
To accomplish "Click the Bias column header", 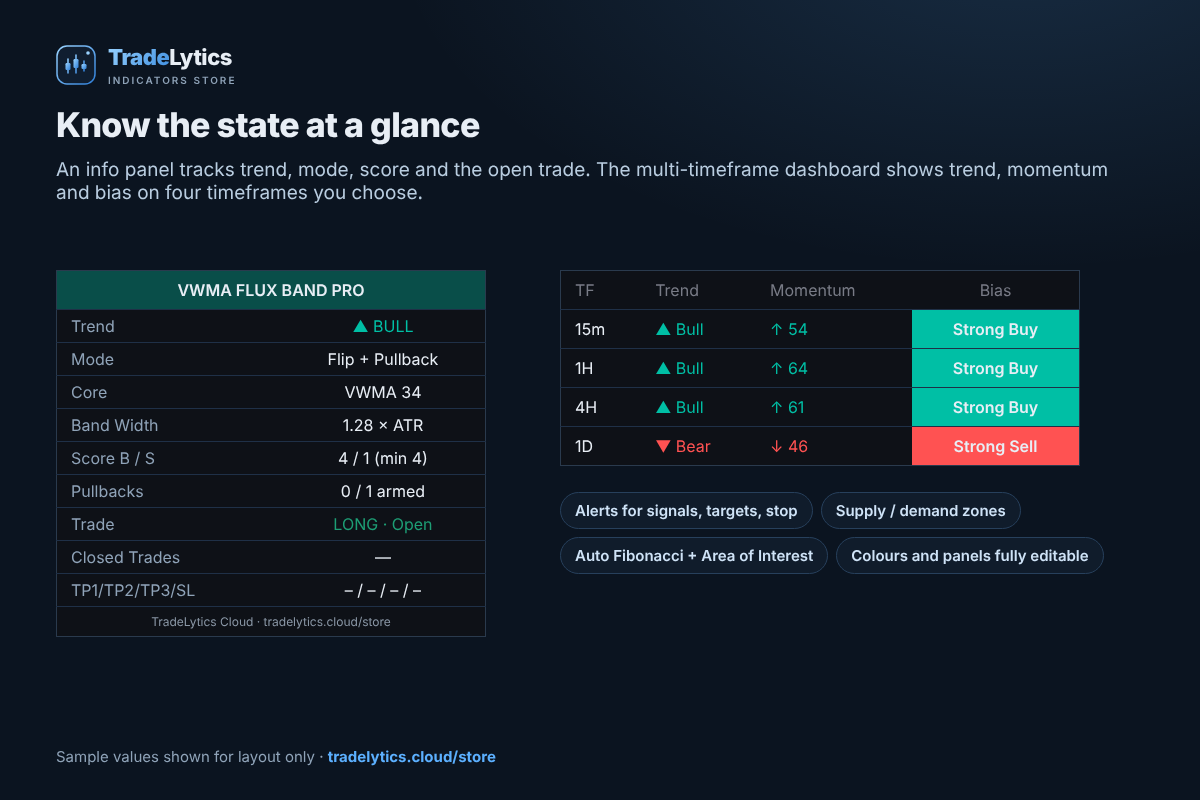I will pyautogui.click(x=995, y=290).
